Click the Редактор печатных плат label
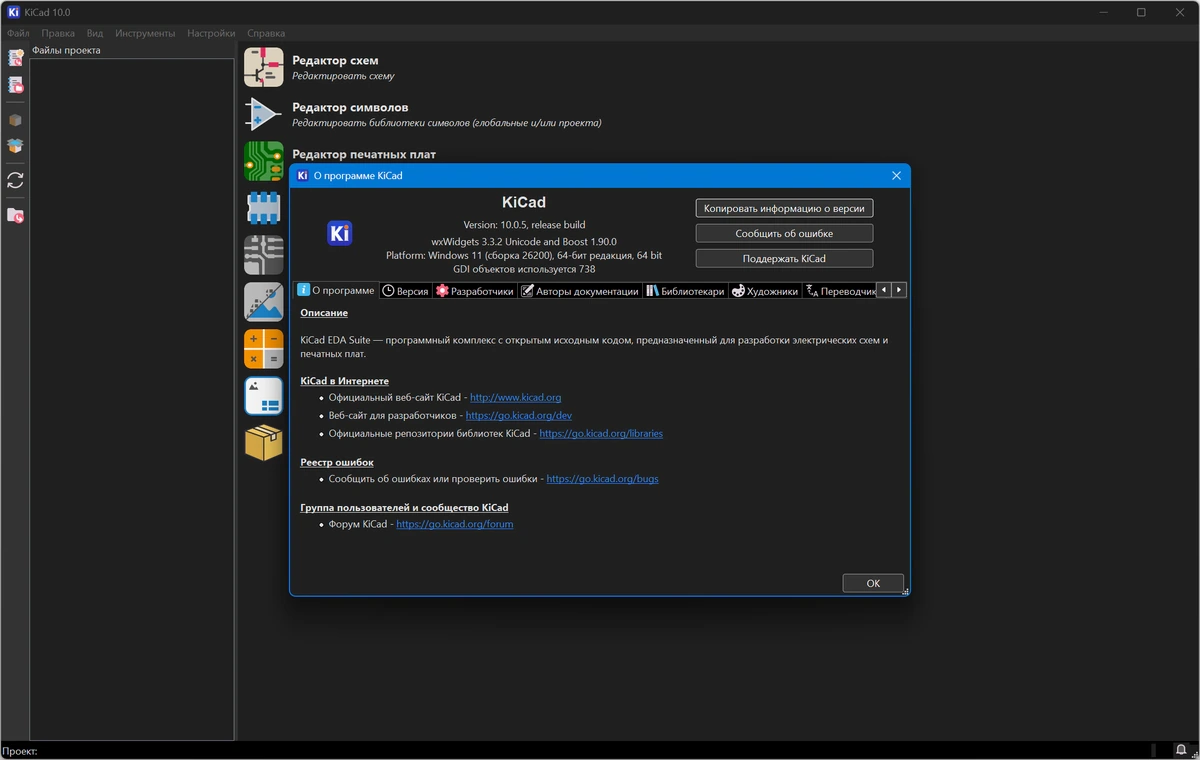 [x=364, y=154]
